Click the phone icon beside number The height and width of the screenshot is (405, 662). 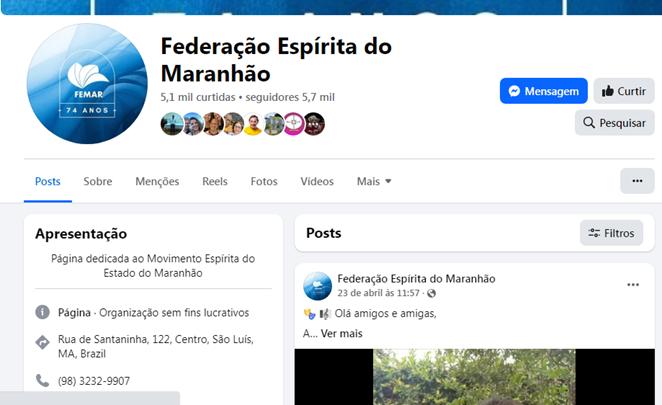[x=42, y=381]
